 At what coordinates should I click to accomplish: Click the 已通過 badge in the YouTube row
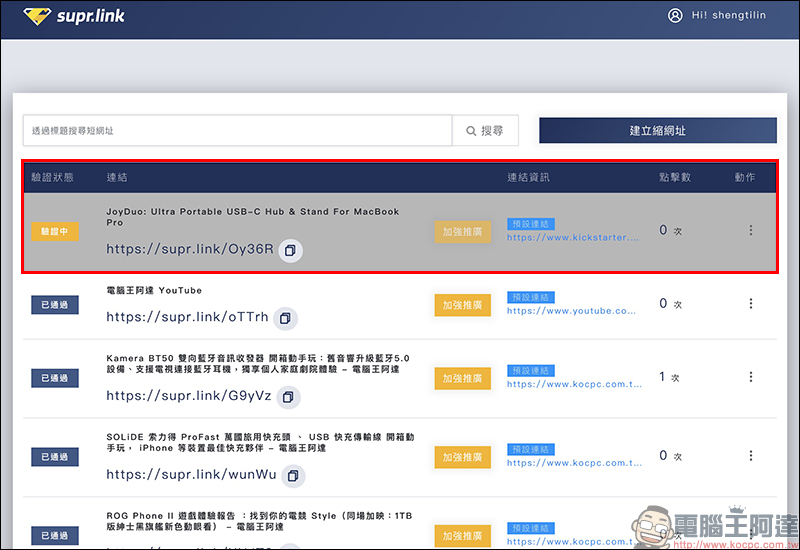tap(55, 305)
